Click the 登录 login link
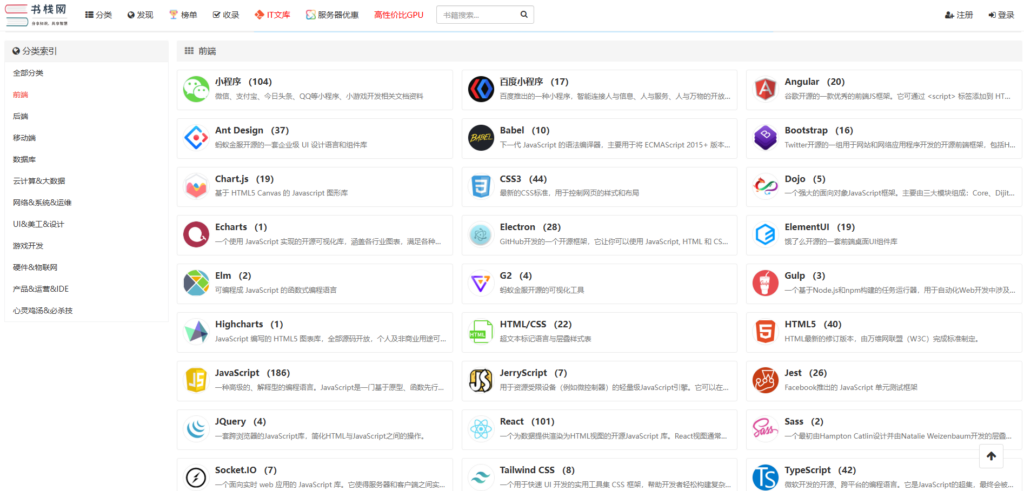 (x=1000, y=15)
